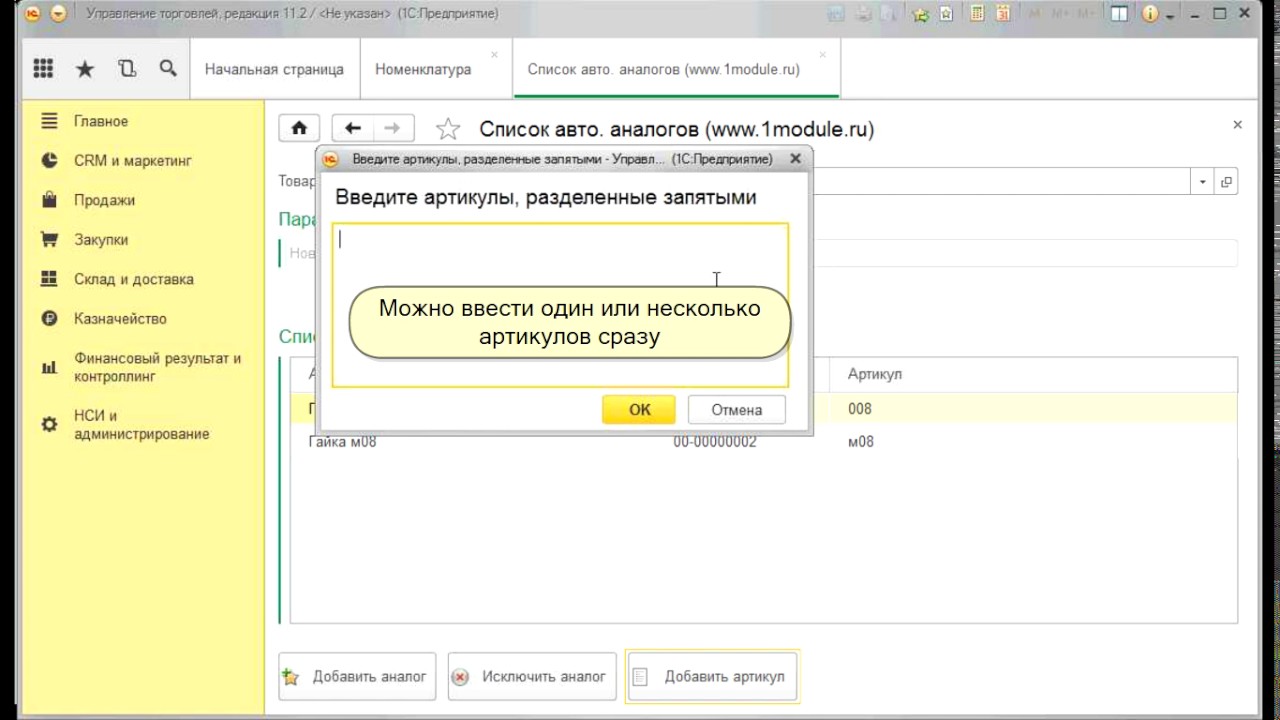The image size is (1280, 720).
Task: Click the Добавить артикул button
Action: point(712,677)
